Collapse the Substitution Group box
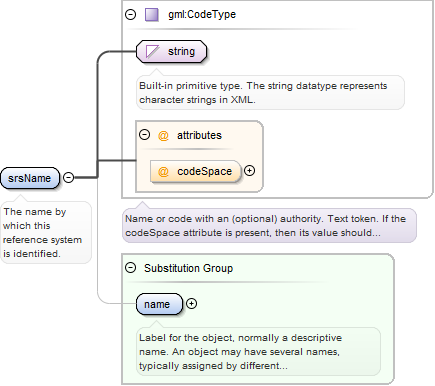This screenshot has width=435, height=386. pos(130,267)
